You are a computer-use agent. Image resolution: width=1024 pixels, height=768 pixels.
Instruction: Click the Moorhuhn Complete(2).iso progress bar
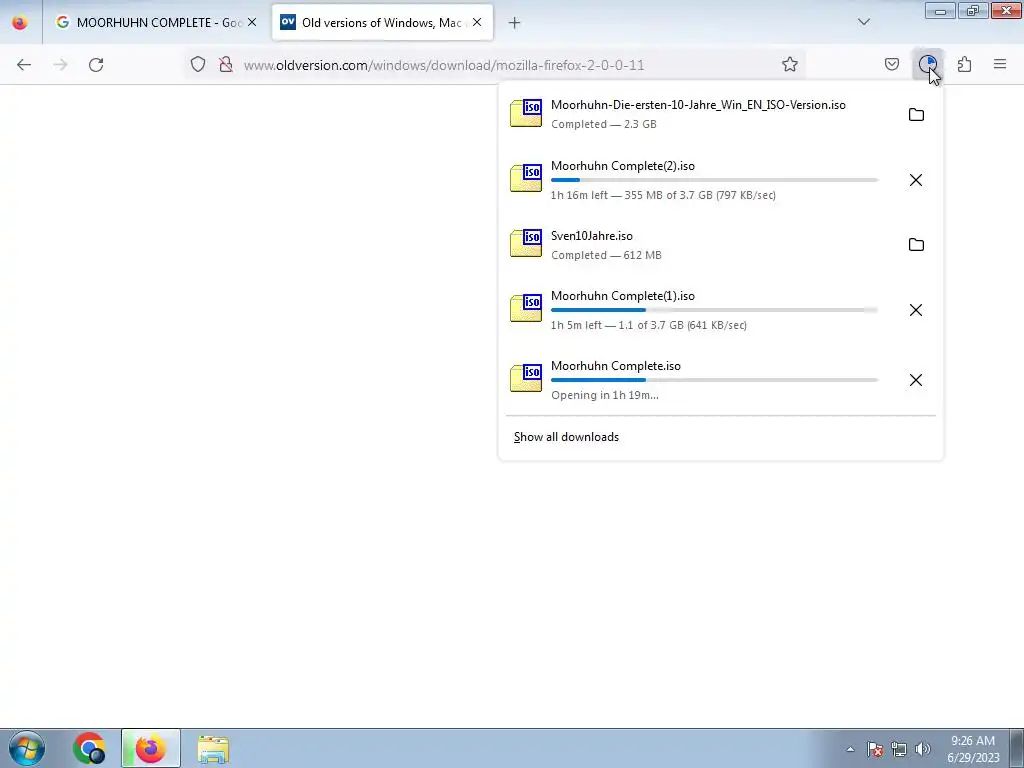(x=714, y=180)
